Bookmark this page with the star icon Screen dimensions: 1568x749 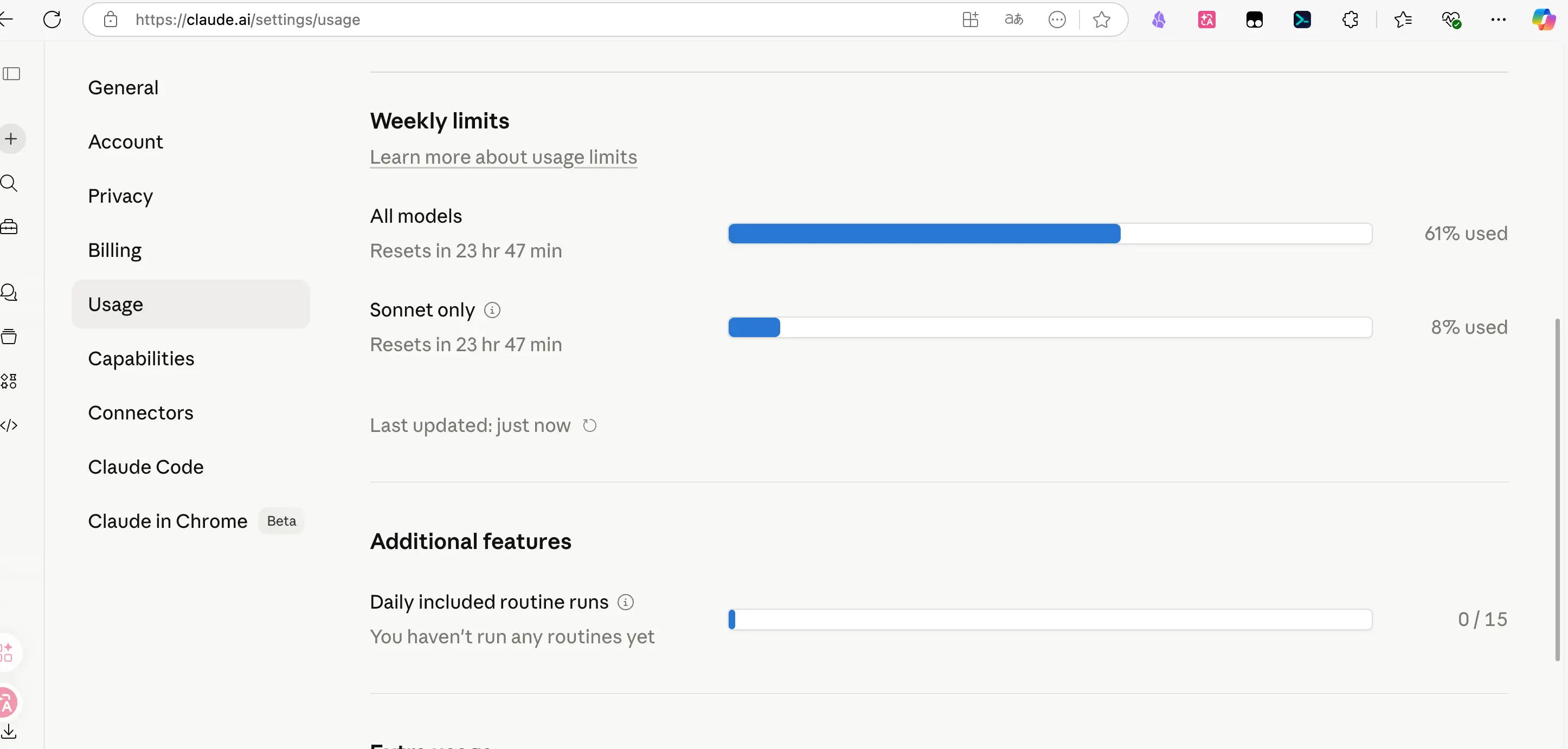click(1101, 20)
